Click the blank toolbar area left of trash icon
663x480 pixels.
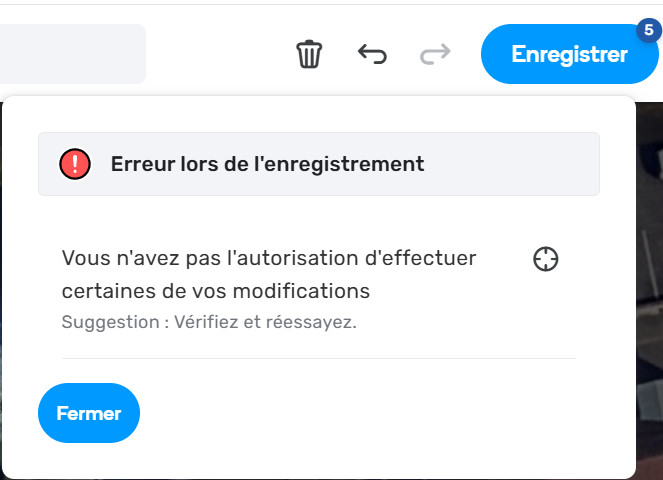(220, 54)
